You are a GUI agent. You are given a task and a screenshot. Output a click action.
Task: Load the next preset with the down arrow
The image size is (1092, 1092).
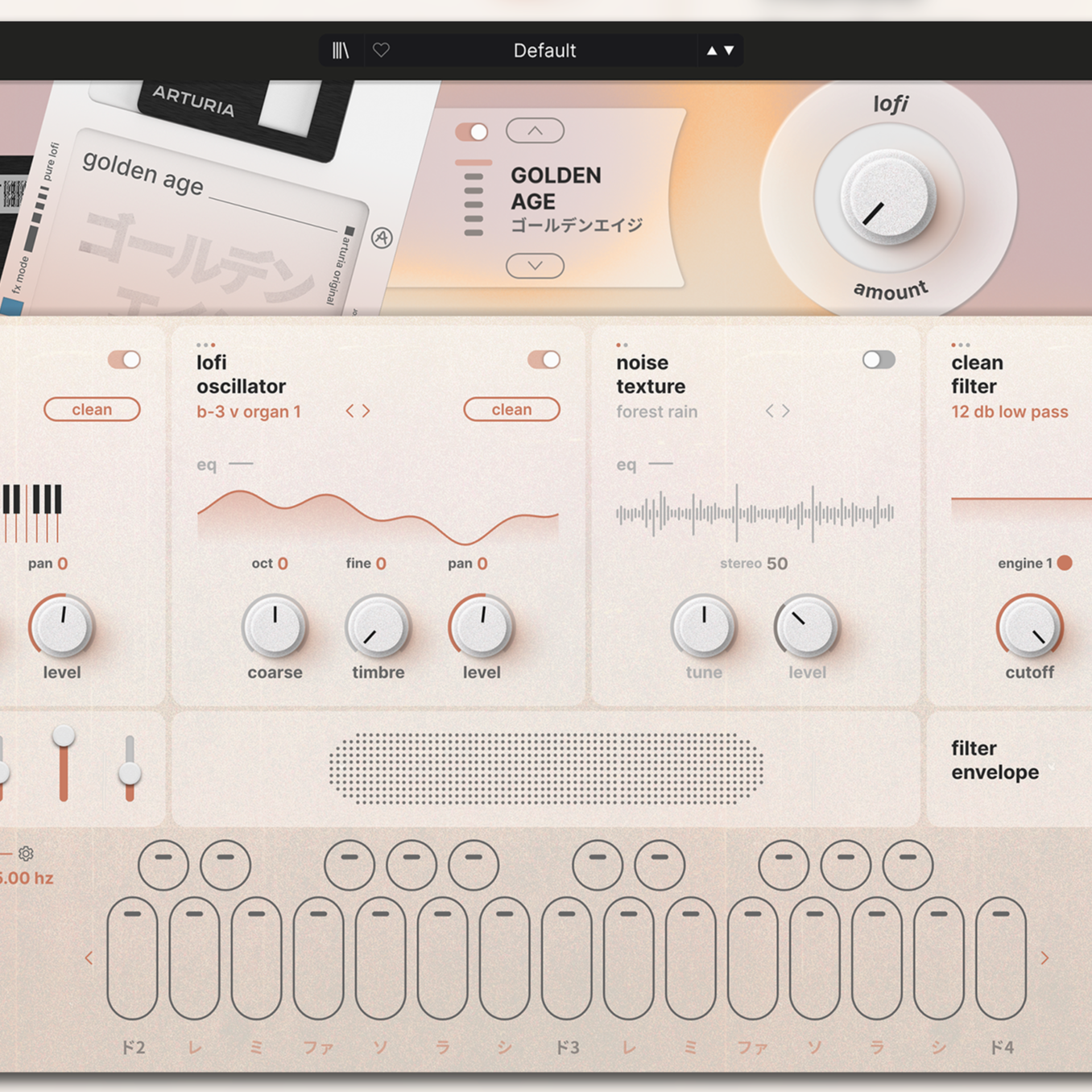click(730, 50)
